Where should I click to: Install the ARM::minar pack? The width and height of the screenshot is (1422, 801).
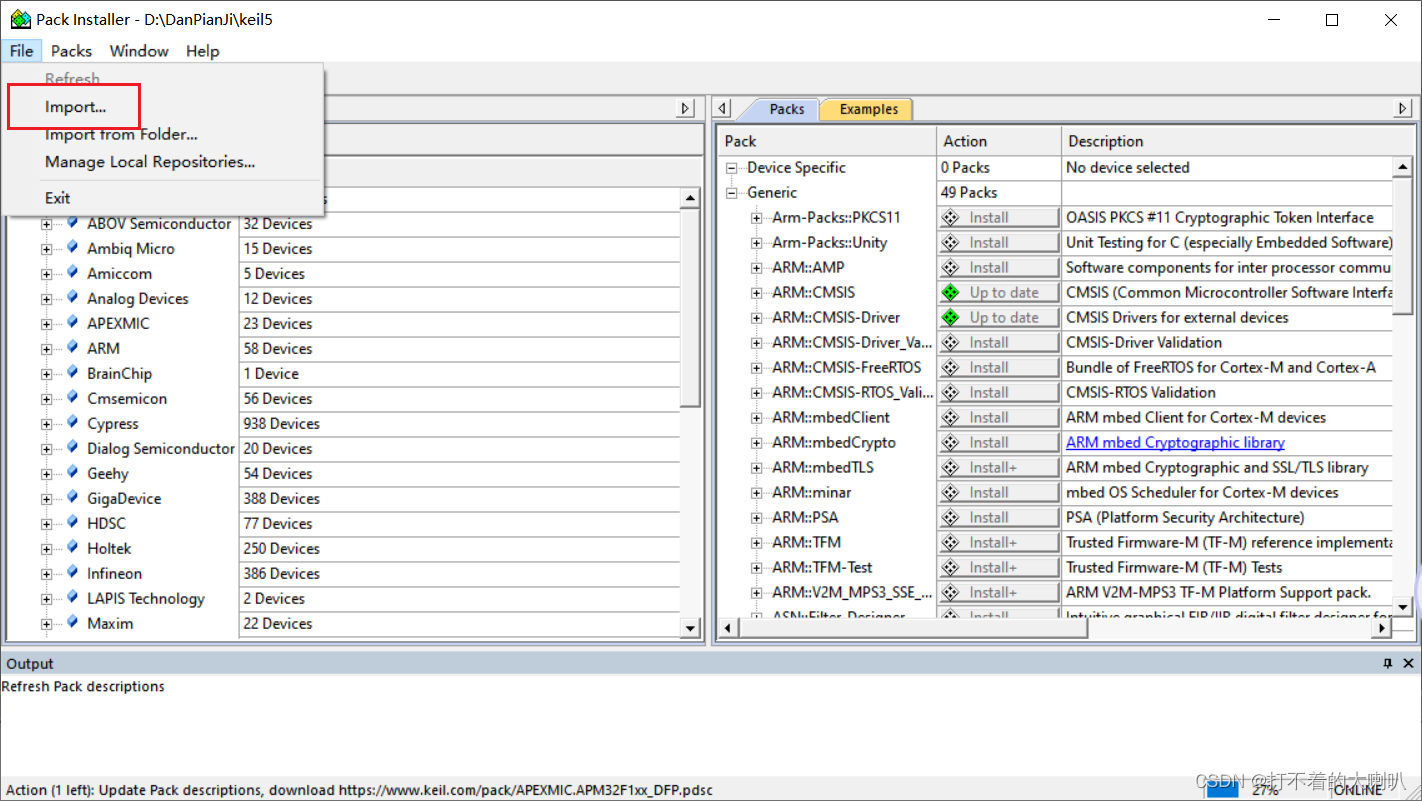click(x=998, y=492)
